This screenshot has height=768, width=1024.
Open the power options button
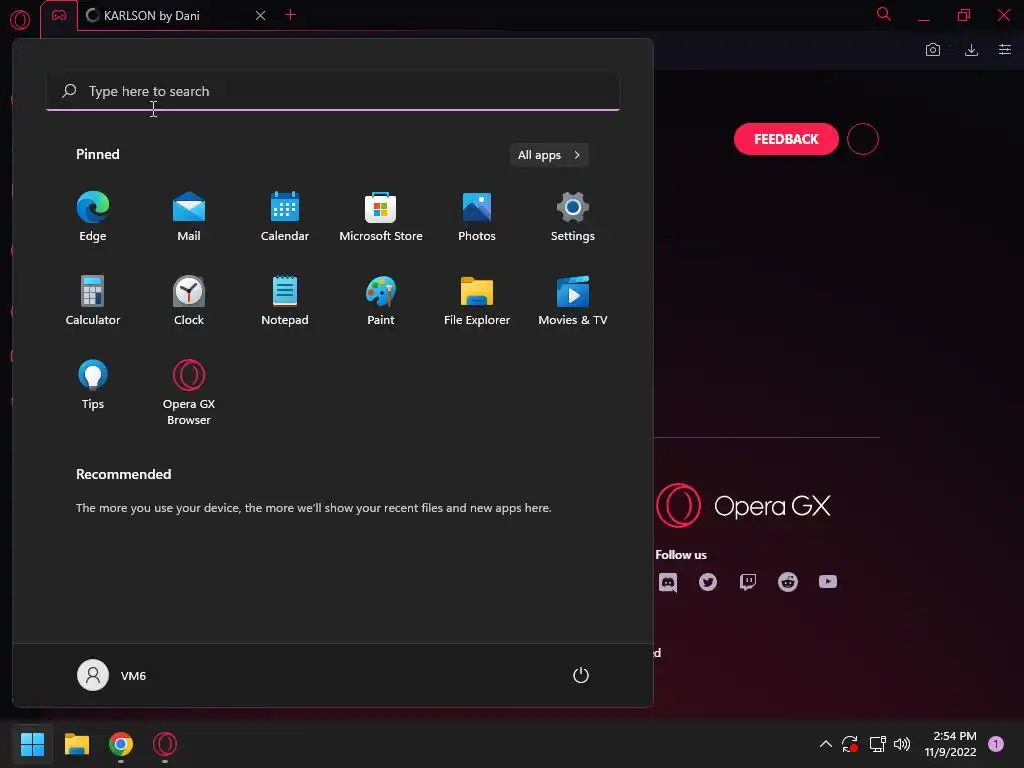tap(581, 675)
